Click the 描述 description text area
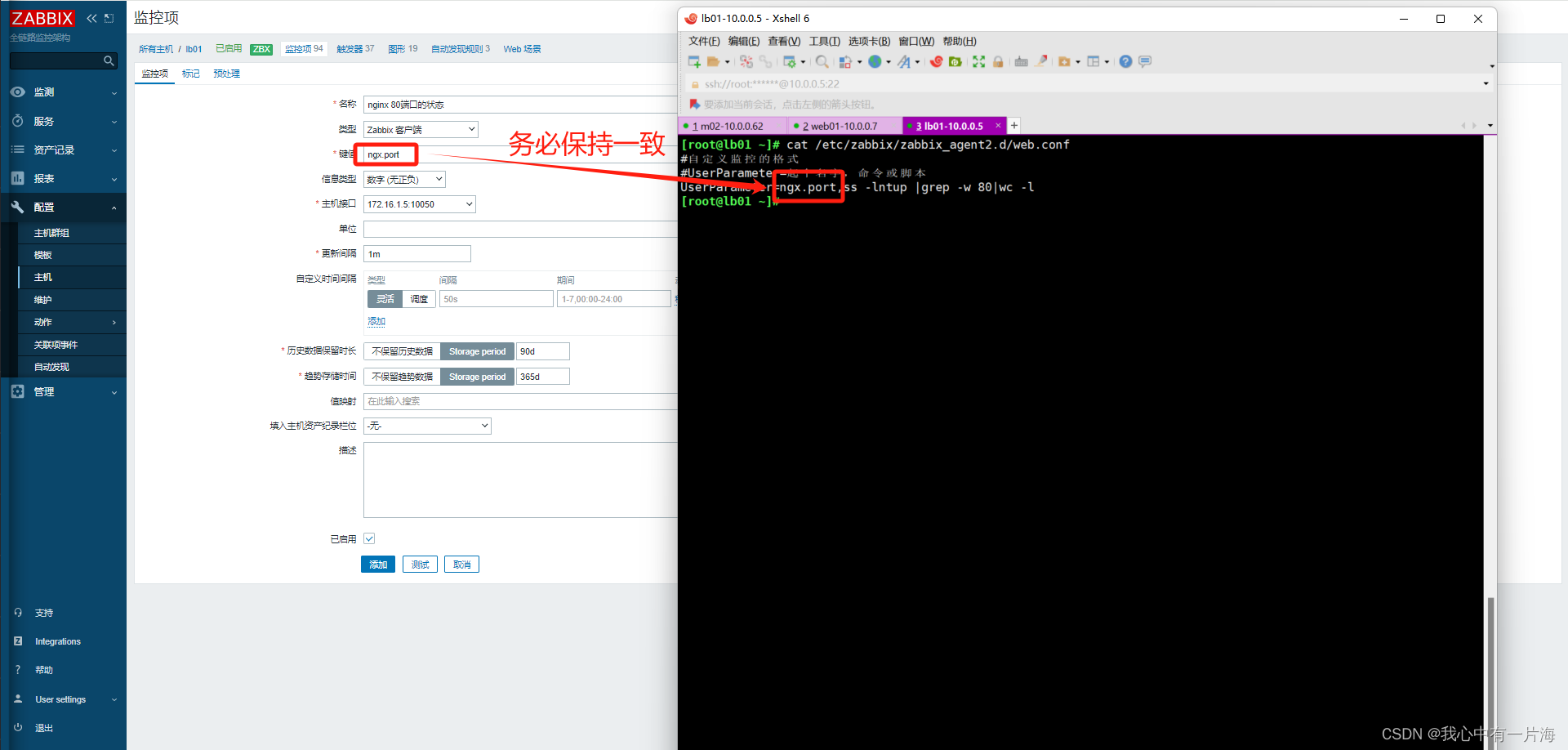Viewport: 1568px width, 750px height. 520,480
